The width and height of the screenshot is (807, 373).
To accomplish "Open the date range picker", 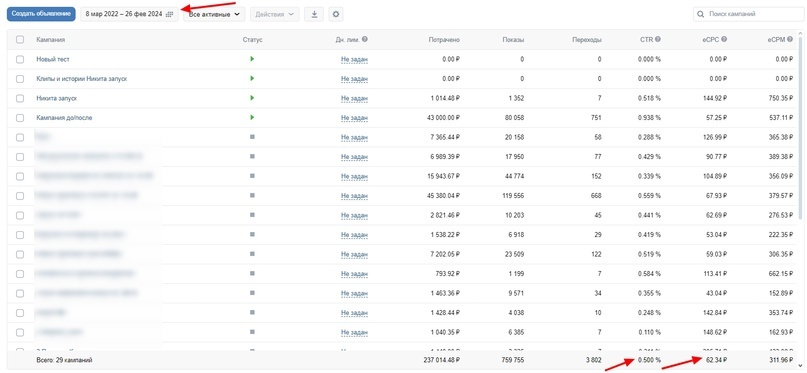I will click(x=129, y=14).
